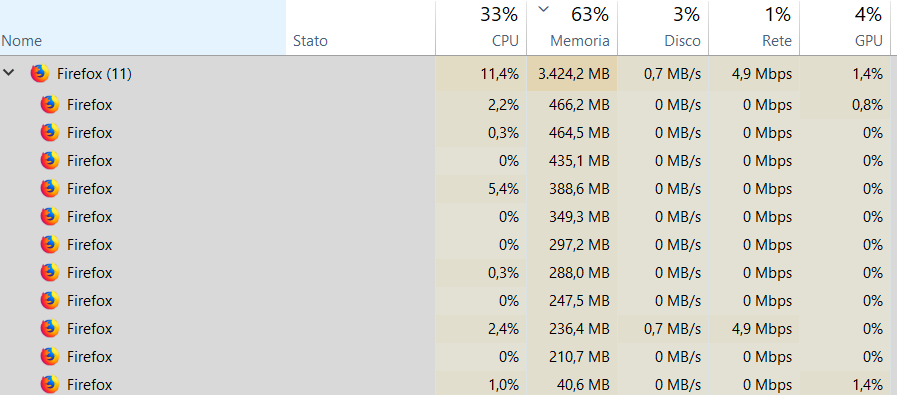
Task: Select Firefox row using 247,5 MB
Action: [448, 301]
